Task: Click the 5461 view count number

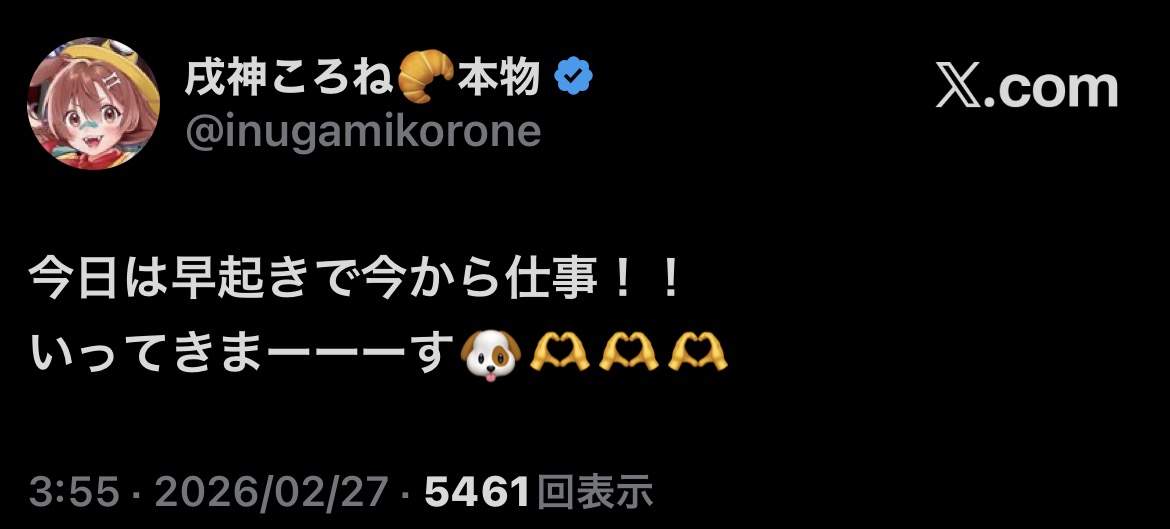Action: 478,492
